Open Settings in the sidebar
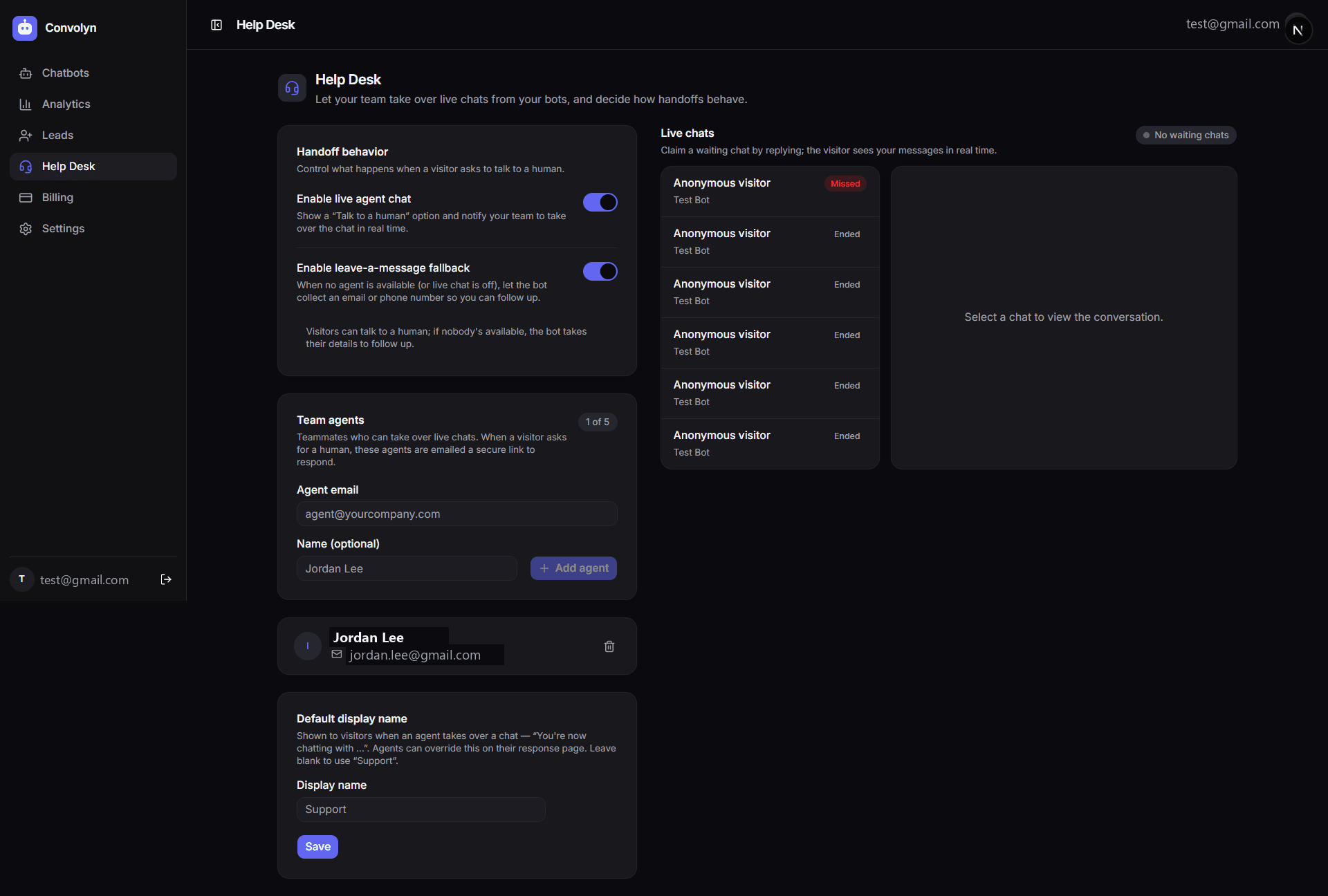Viewport: 1328px width, 896px height. click(x=93, y=229)
